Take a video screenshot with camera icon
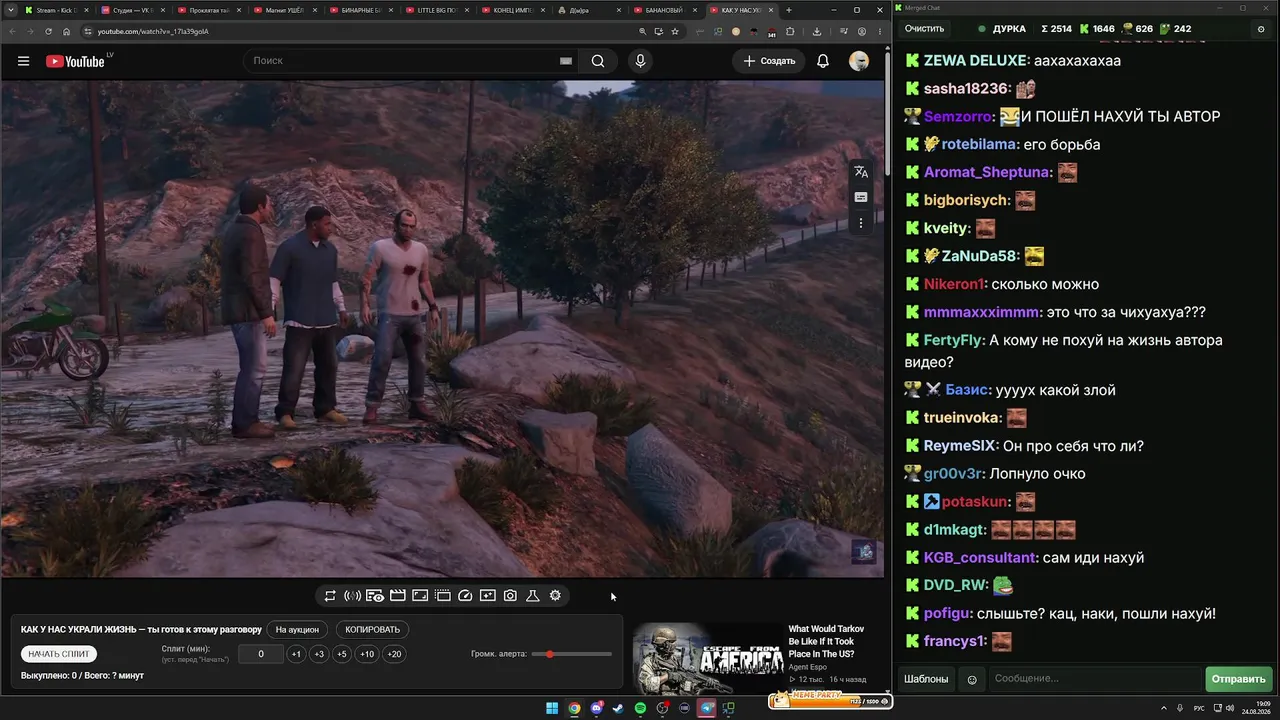 510,596
